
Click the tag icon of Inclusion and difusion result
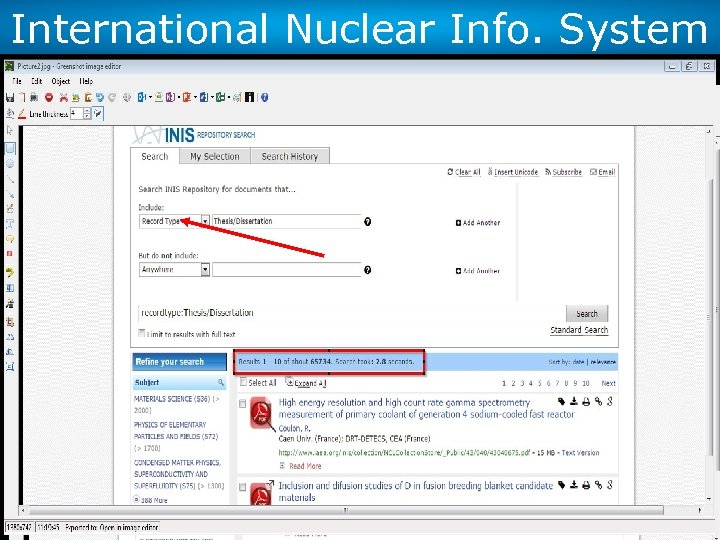tap(561, 485)
